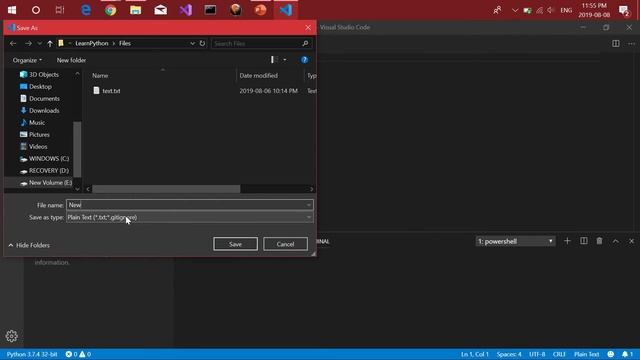
Task: Close the terminal panel
Action: click(x=631, y=241)
